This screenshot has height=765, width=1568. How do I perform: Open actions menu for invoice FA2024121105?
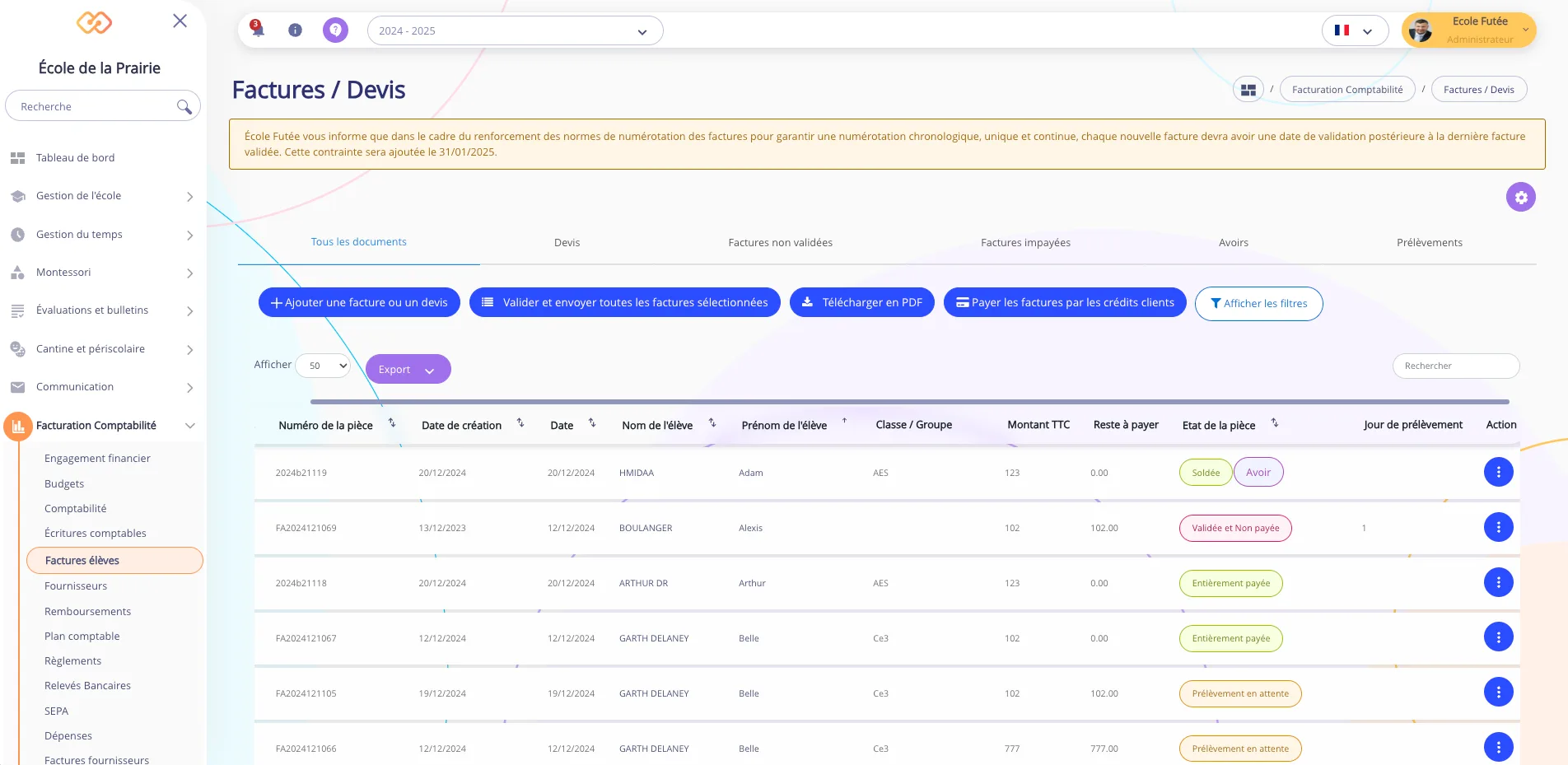click(1498, 693)
